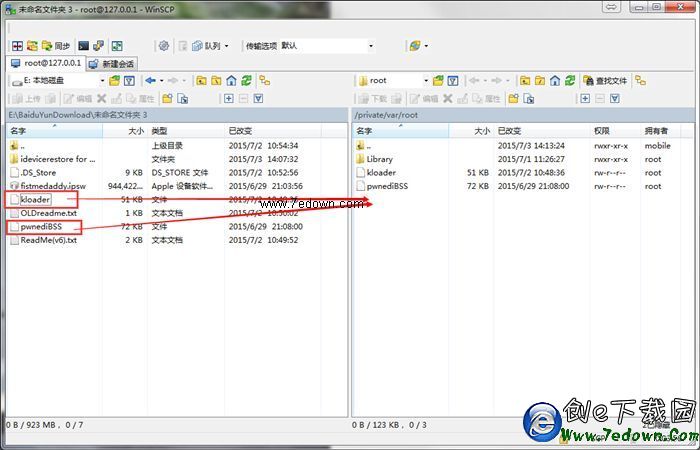Viewport: 700px width, 450px height.
Task: Sort local files by 名字 column header
Action: click(x=54, y=131)
